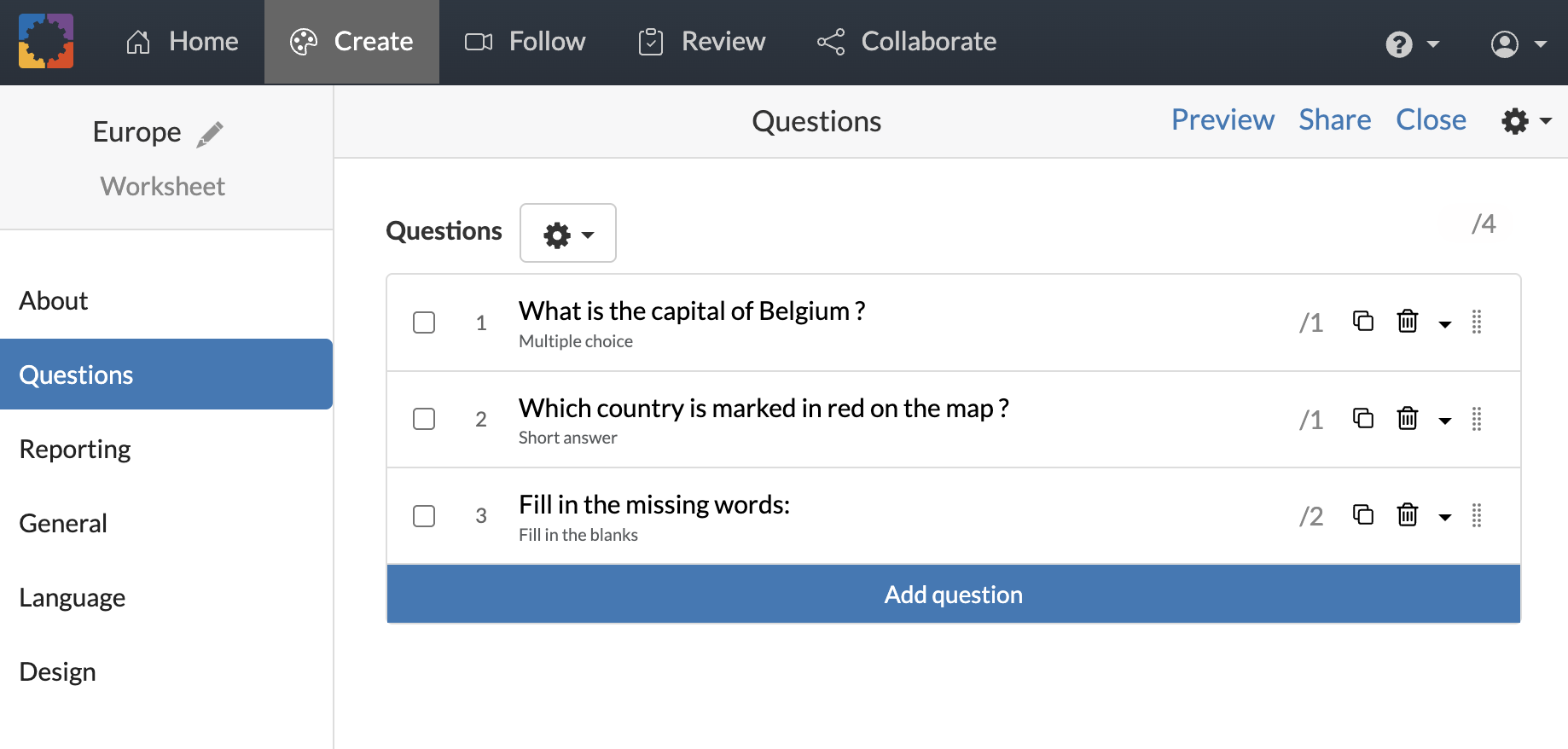
Task: Click the /1 score of map country question
Action: [x=1311, y=420]
